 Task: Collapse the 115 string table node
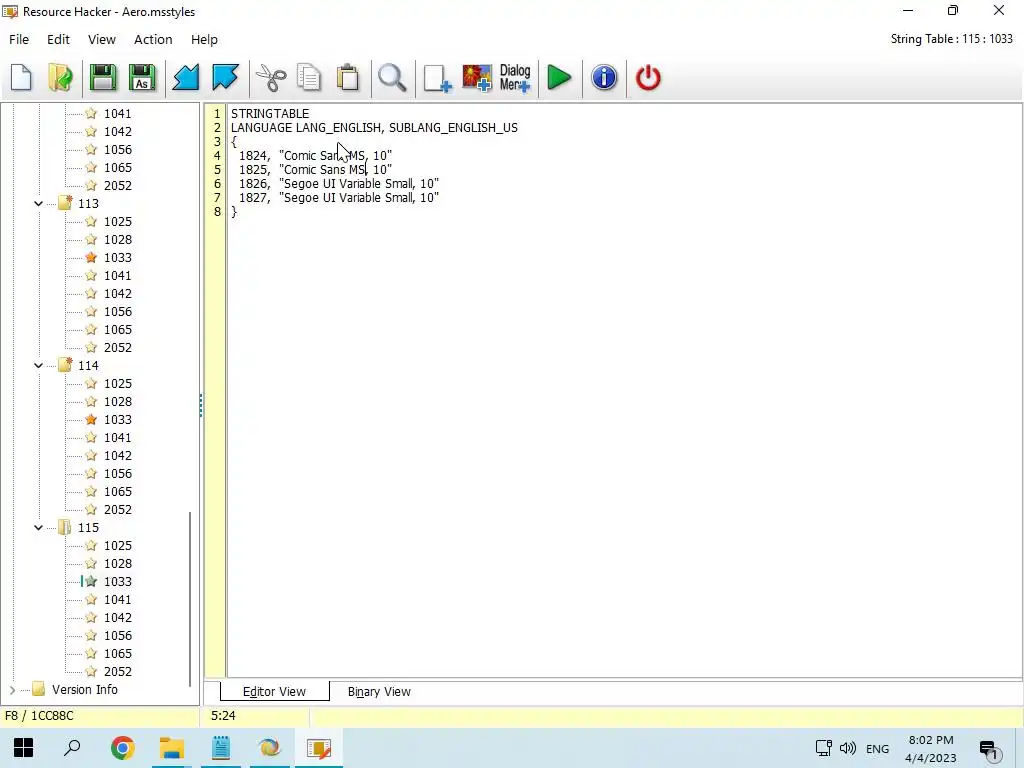39,528
